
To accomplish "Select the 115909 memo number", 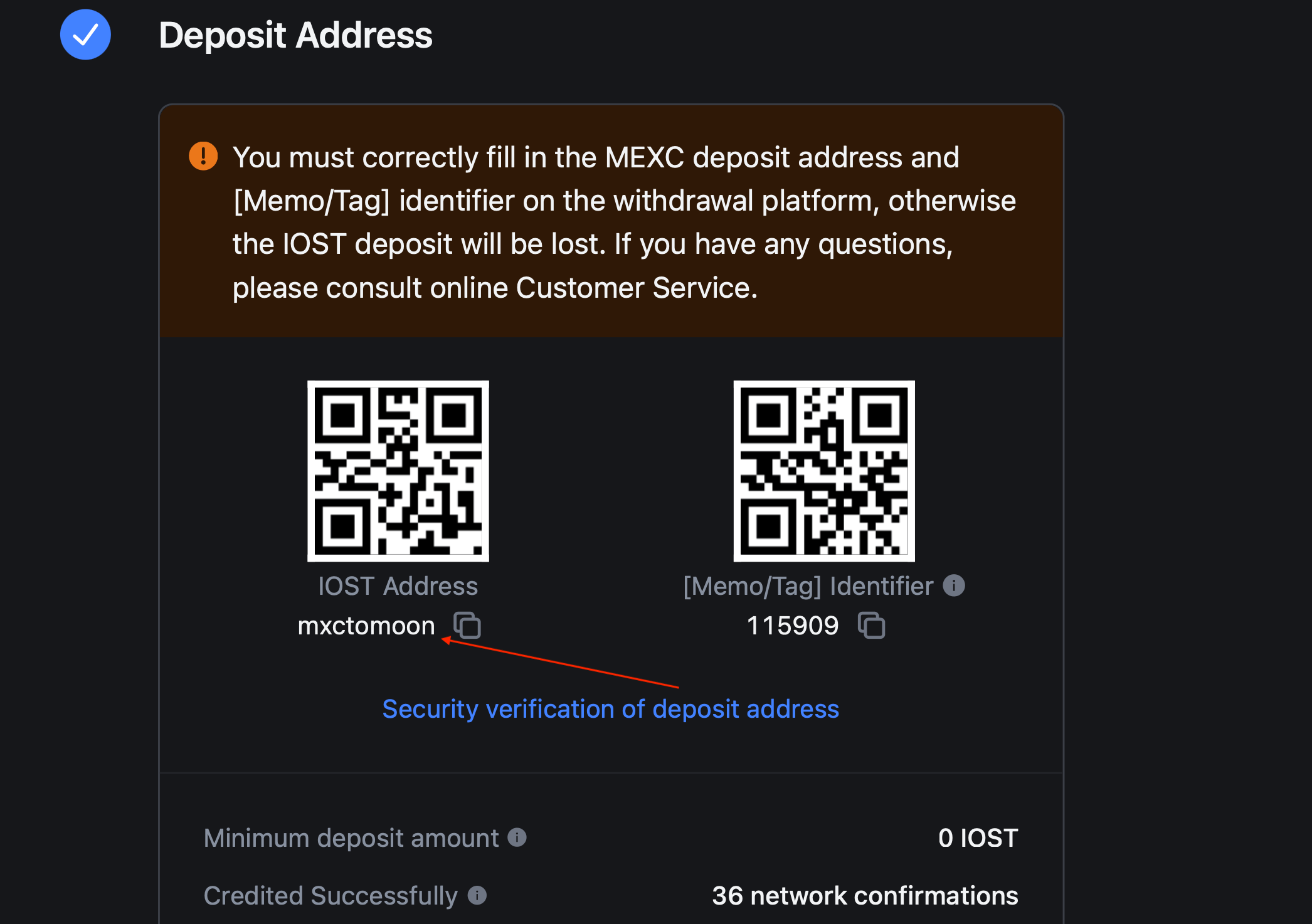I will [x=793, y=626].
